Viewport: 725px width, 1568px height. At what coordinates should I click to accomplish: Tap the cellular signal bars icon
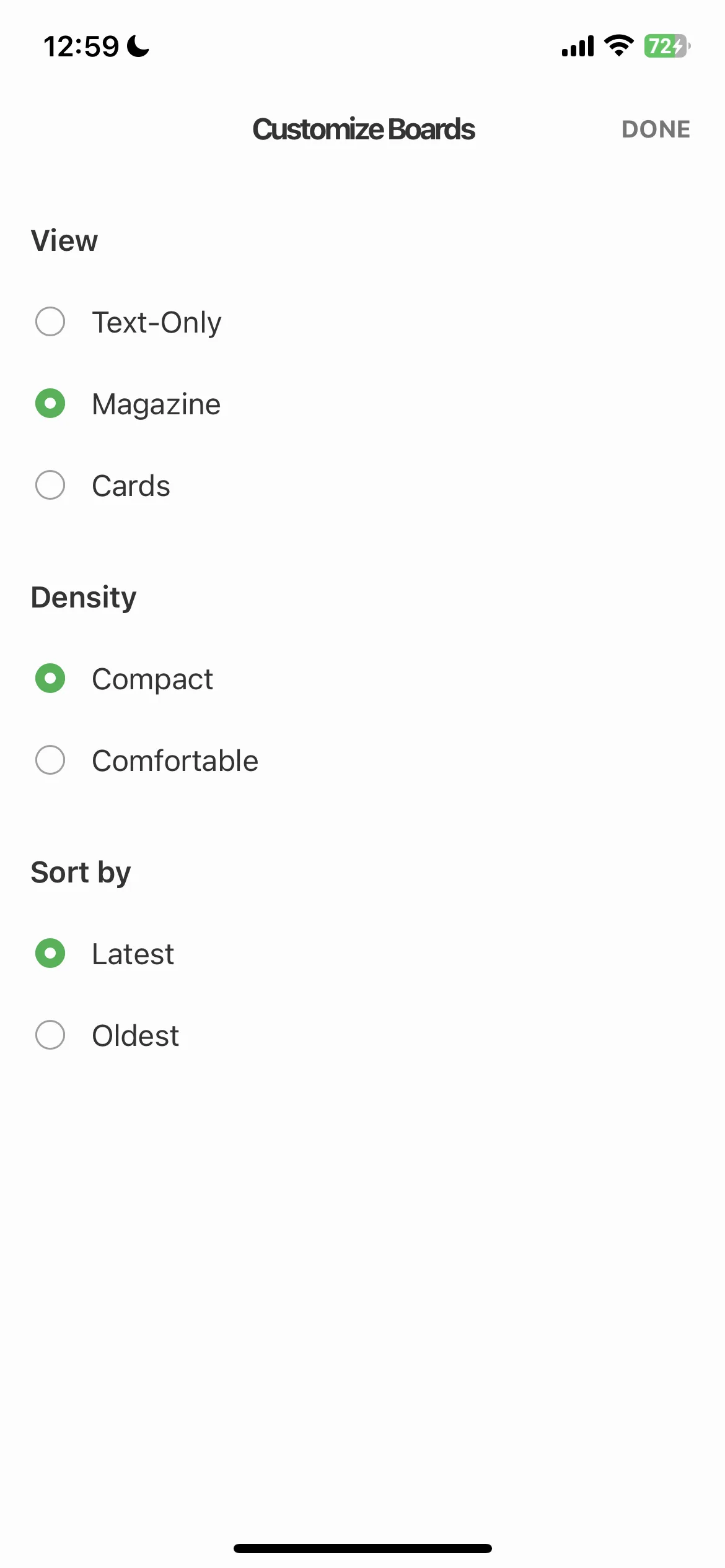(578, 46)
